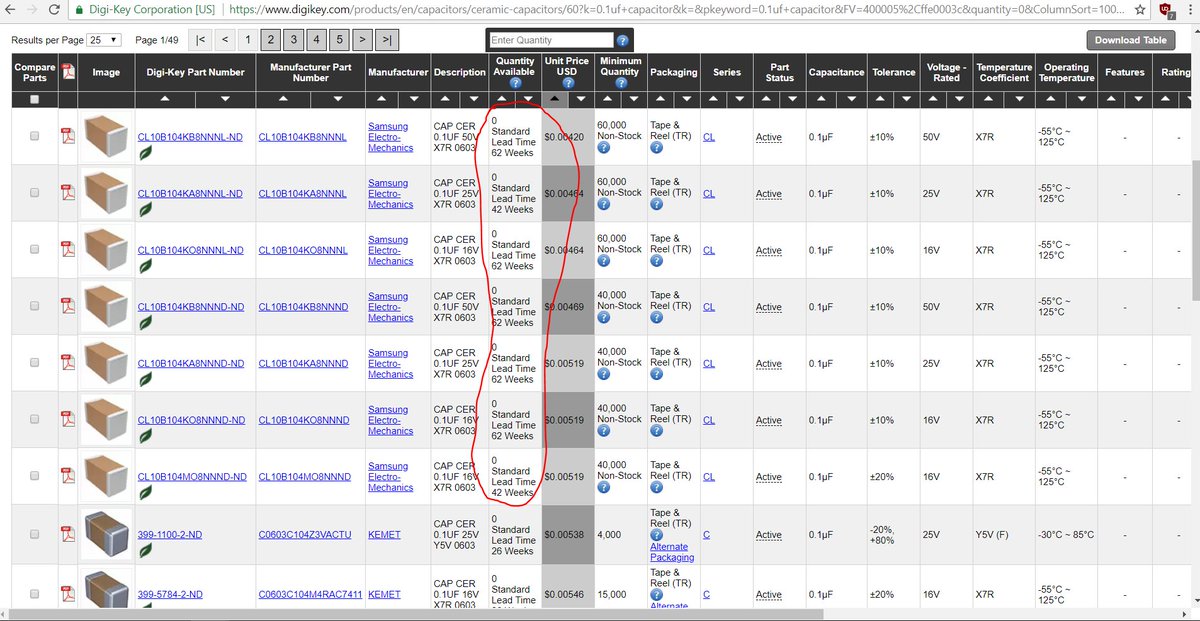
Task: Check compare box for CL10B104KA8NNNL-ND
Action: pyautogui.click(x=35, y=193)
